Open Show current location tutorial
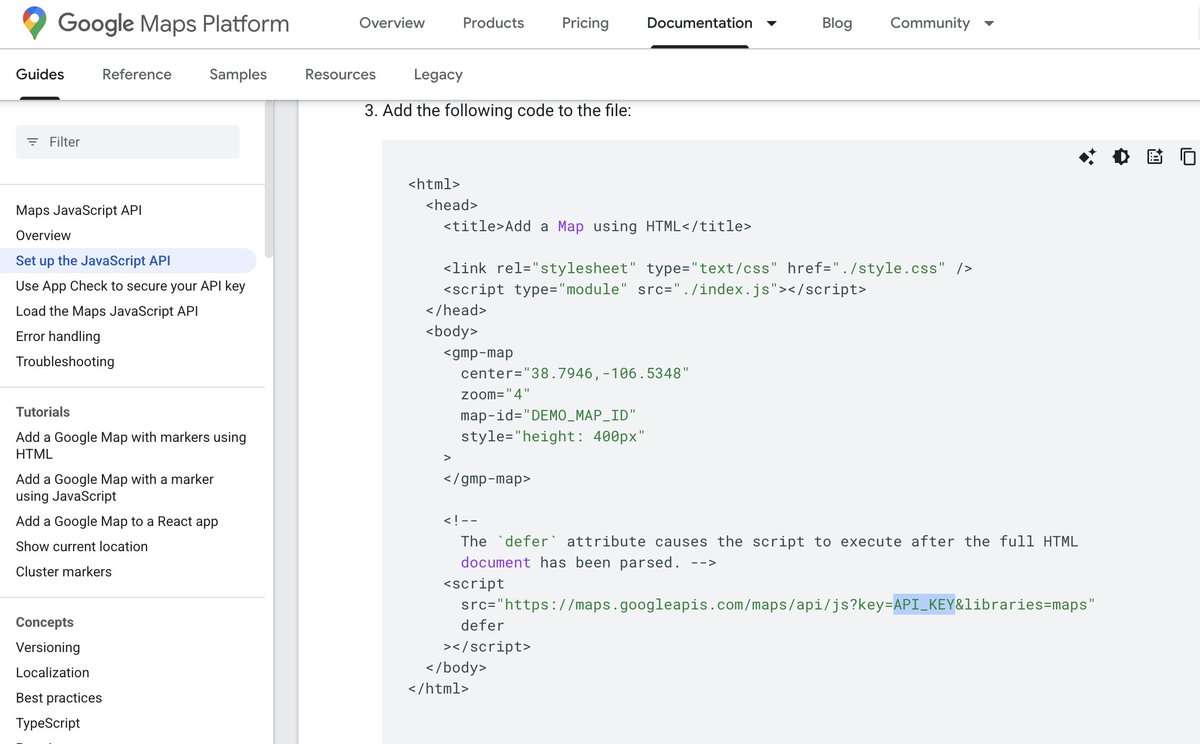1200x744 pixels. [x=82, y=546]
